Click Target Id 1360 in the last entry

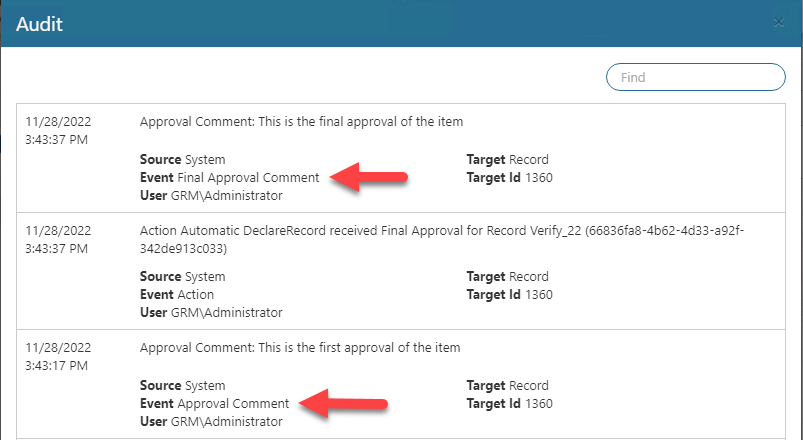point(509,404)
